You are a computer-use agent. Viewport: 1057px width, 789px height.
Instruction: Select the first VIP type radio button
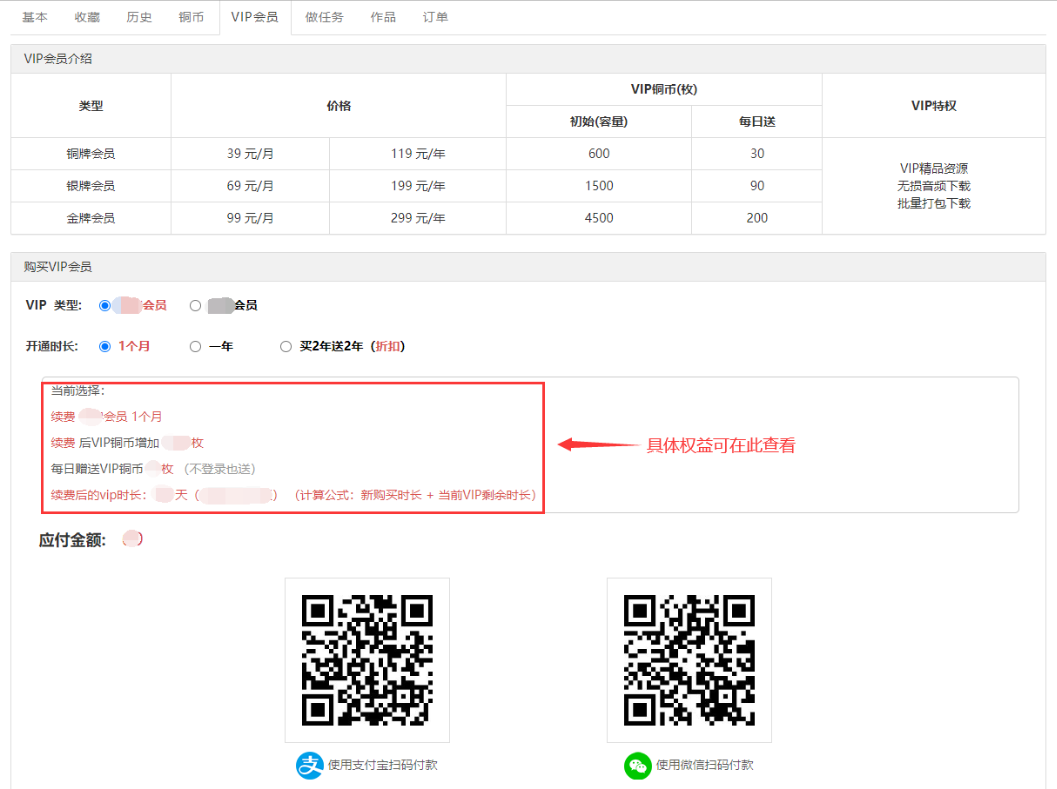click(104, 305)
